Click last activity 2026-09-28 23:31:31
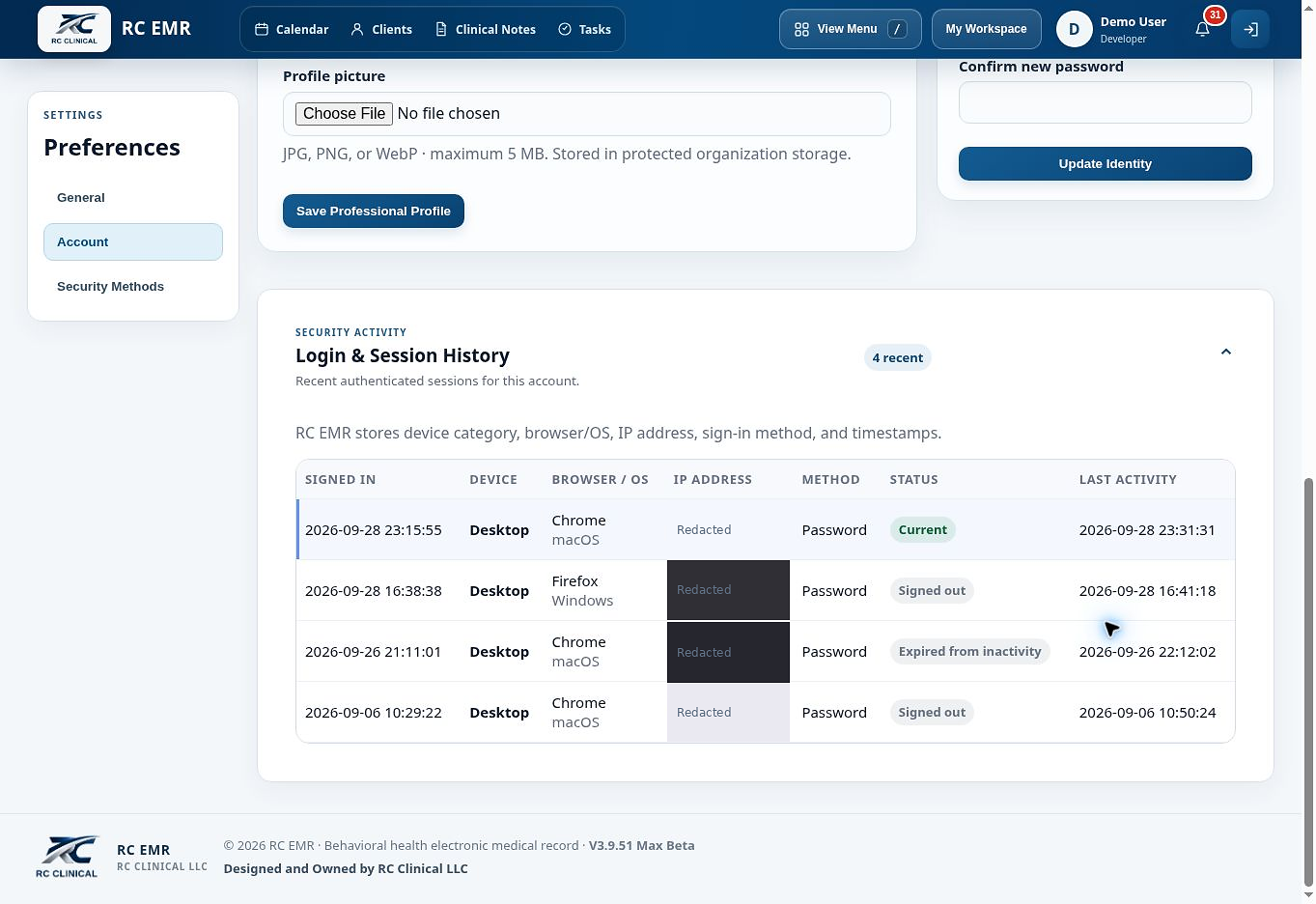Viewport: 1316px width, 904px height. [1147, 529]
